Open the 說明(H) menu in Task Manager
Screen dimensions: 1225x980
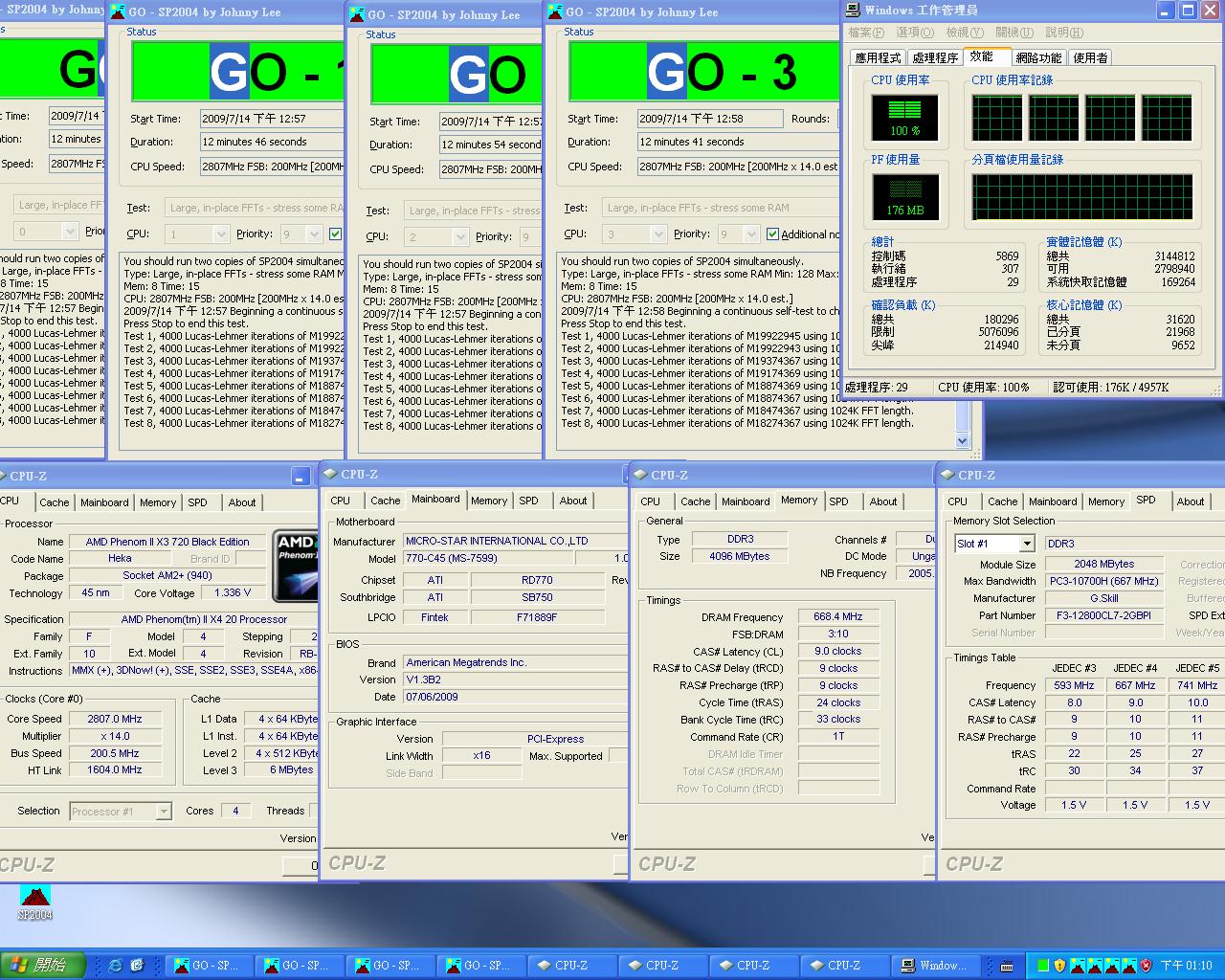(x=1064, y=33)
